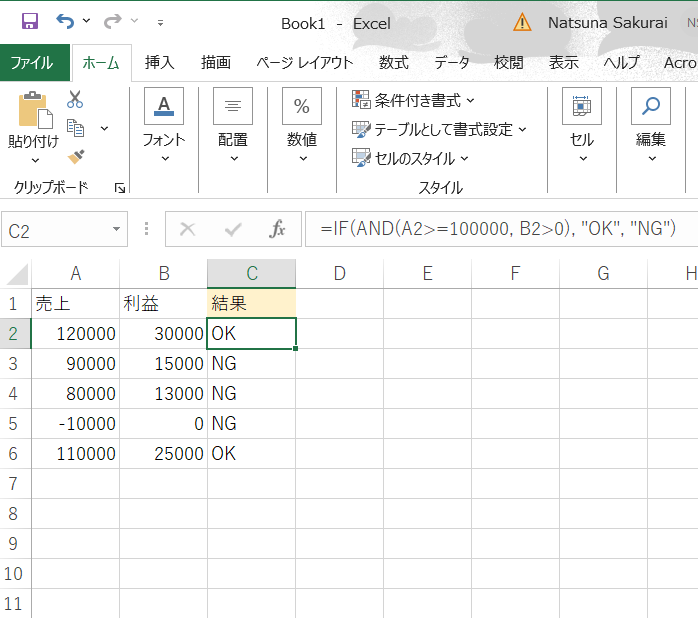Open the 編集 search icon group
The image size is (698, 618).
click(650, 123)
